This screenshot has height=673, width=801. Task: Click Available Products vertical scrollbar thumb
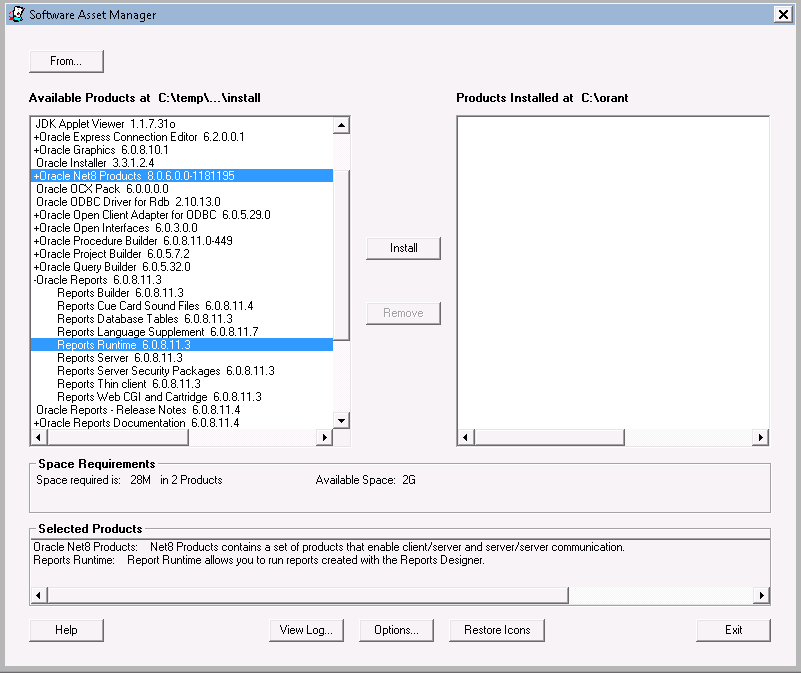tap(341, 255)
